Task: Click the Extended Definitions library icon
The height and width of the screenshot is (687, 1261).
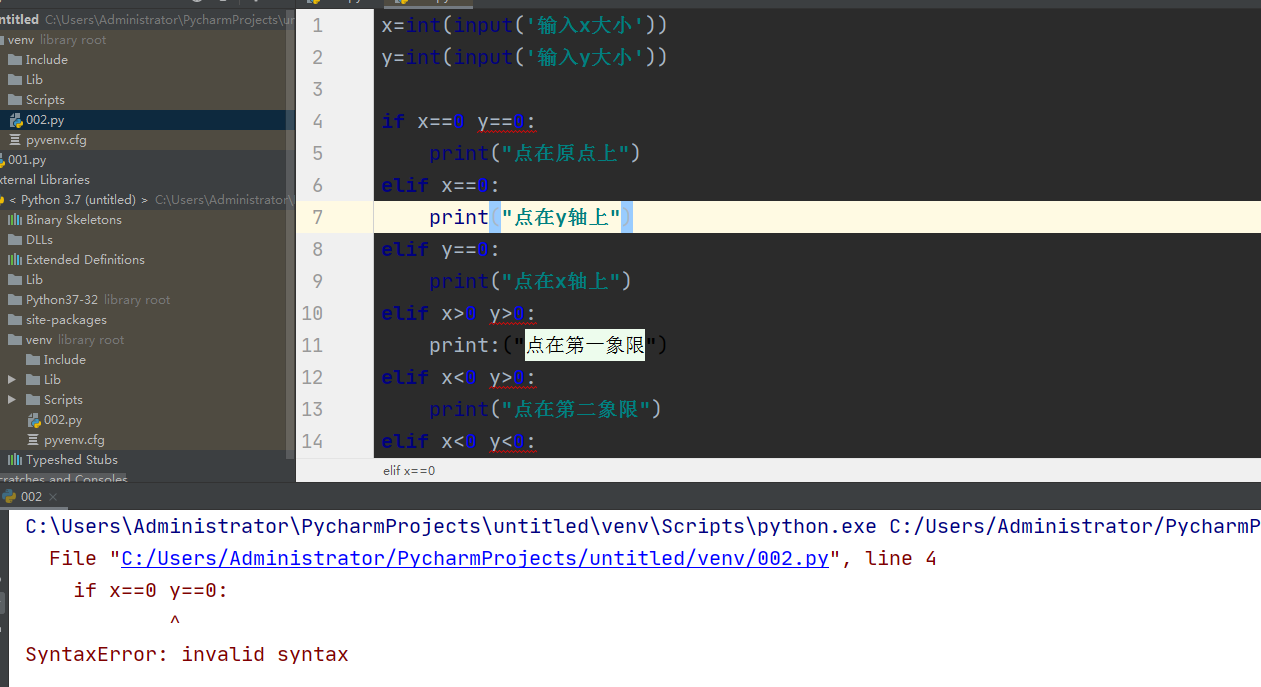Action: [15, 260]
